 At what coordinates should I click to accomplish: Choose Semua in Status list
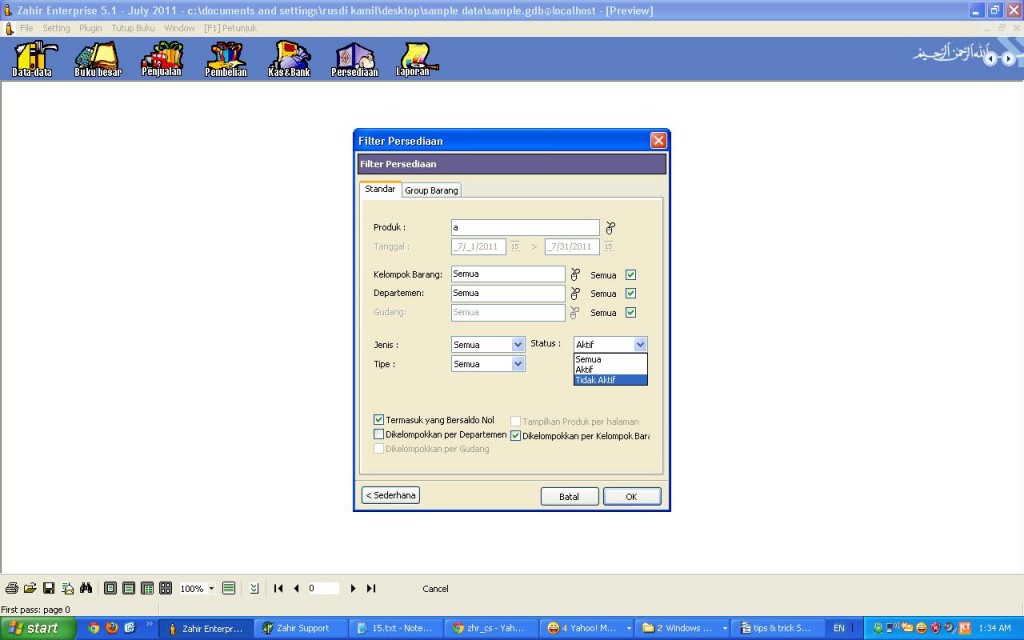click(611, 359)
